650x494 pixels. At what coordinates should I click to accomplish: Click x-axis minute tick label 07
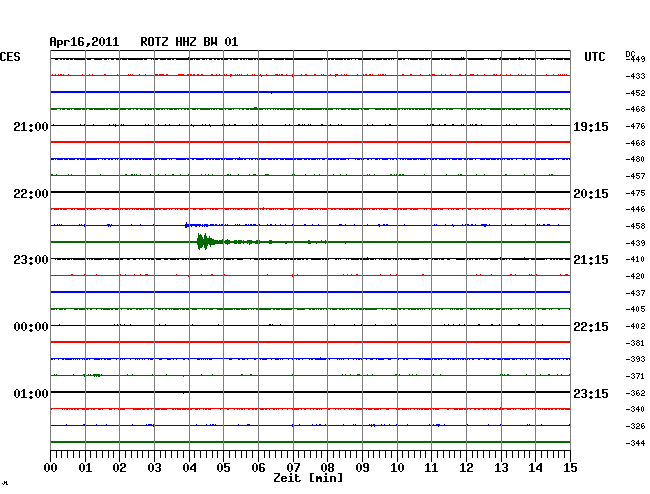click(x=293, y=468)
